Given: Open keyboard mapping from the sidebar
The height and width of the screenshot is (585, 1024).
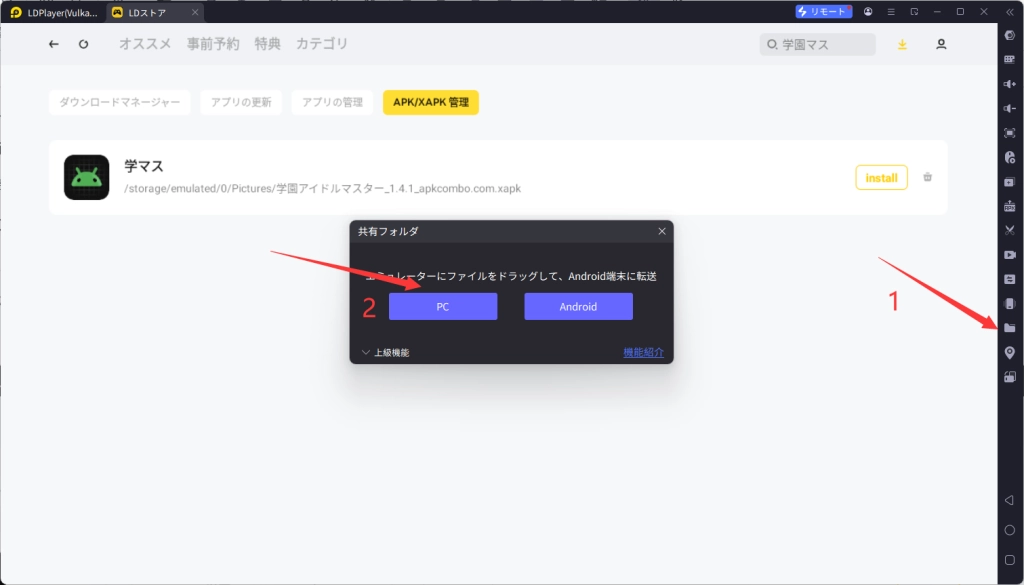Looking at the screenshot, I should tap(1010, 59).
